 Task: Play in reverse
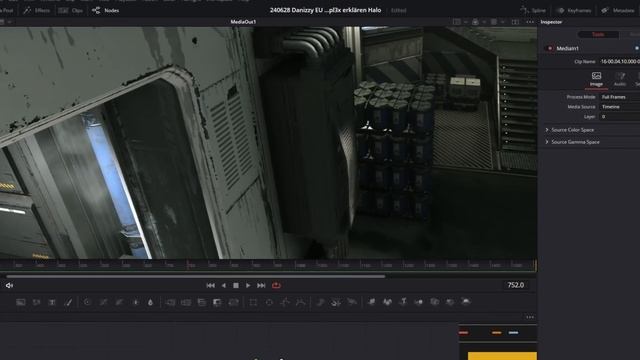[x=224, y=285]
